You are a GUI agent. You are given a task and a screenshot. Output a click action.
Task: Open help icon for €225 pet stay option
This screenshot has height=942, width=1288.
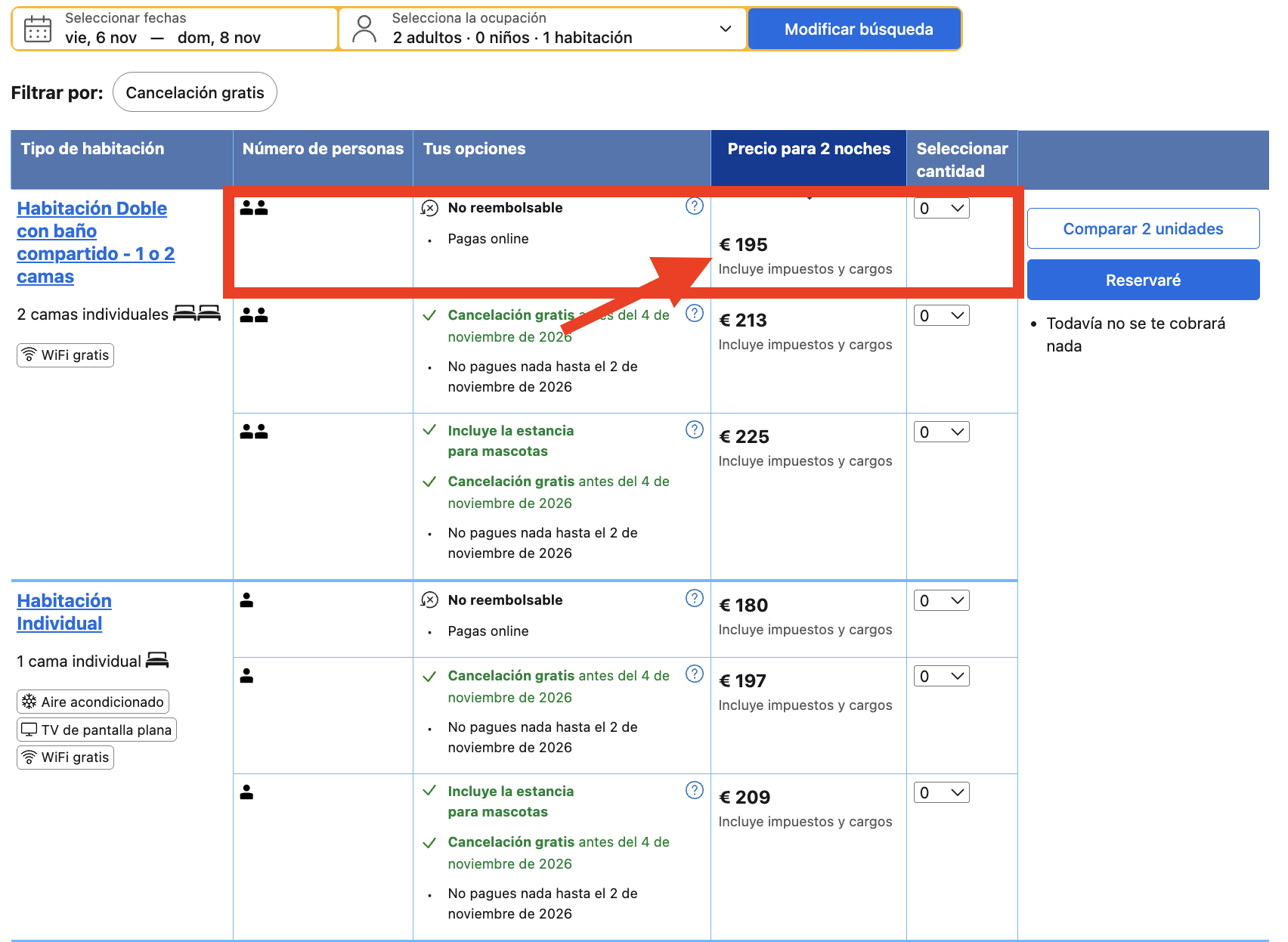pos(694,429)
